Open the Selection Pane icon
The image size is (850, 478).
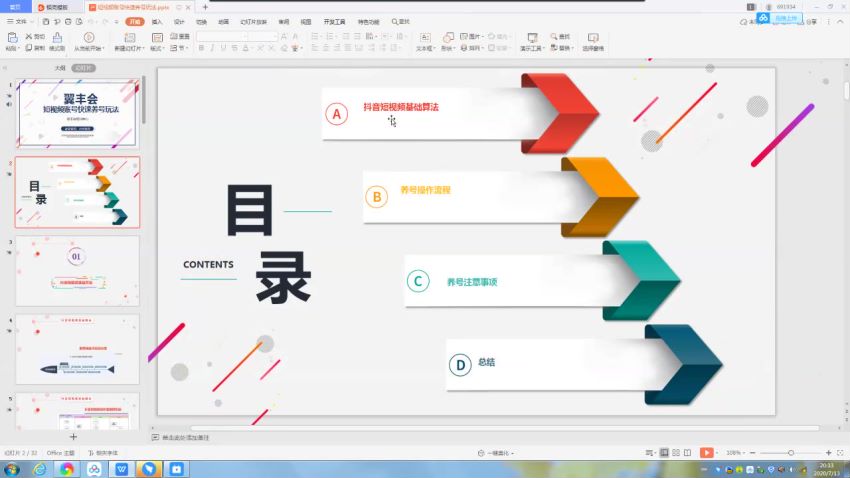(x=593, y=37)
